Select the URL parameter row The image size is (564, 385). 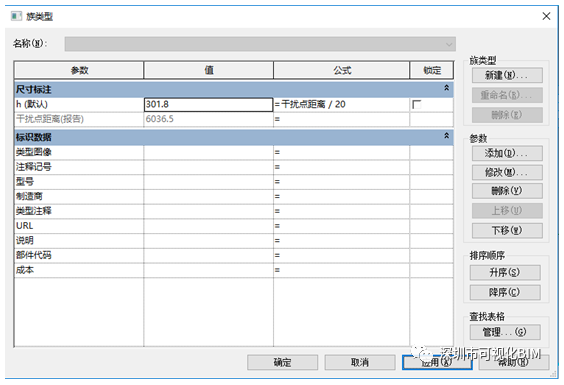234,226
